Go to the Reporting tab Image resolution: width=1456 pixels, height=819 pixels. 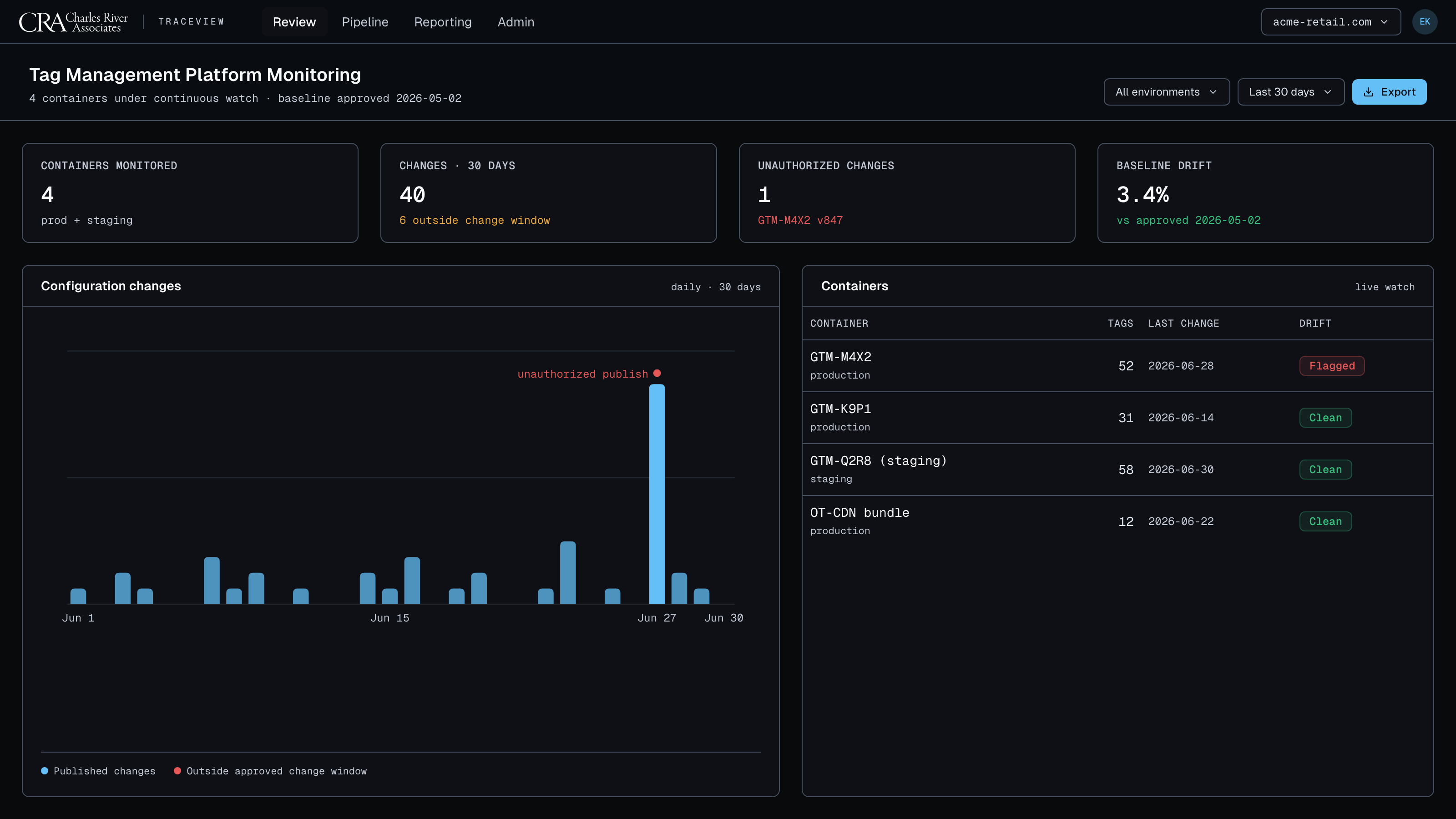coord(443,22)
